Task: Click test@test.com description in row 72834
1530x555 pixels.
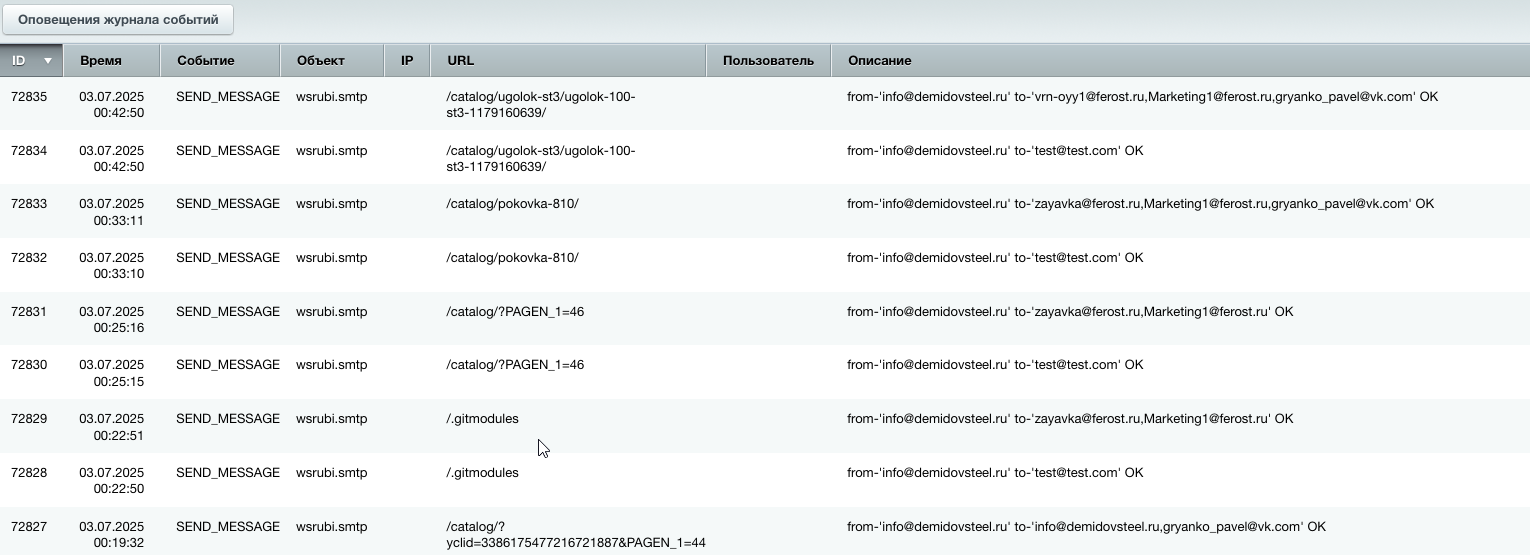Action: point(995,151)
